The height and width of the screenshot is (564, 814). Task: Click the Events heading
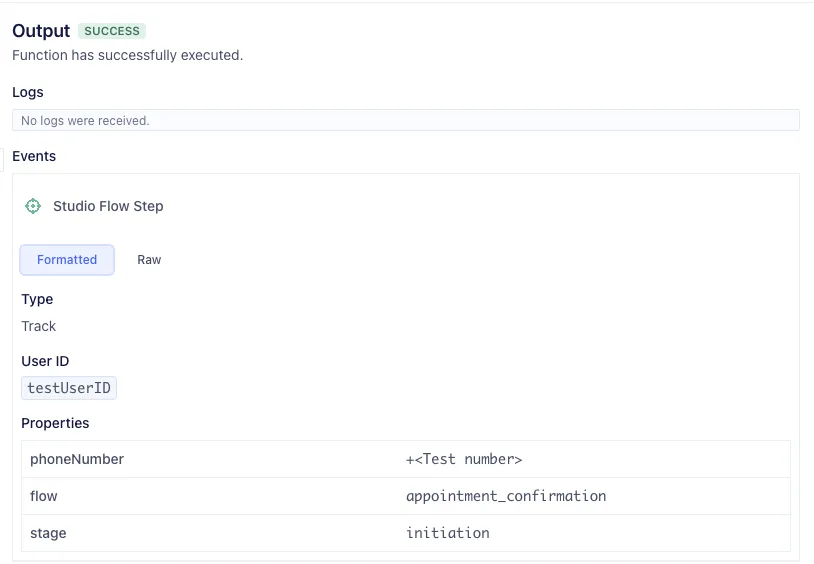point(34,156)
